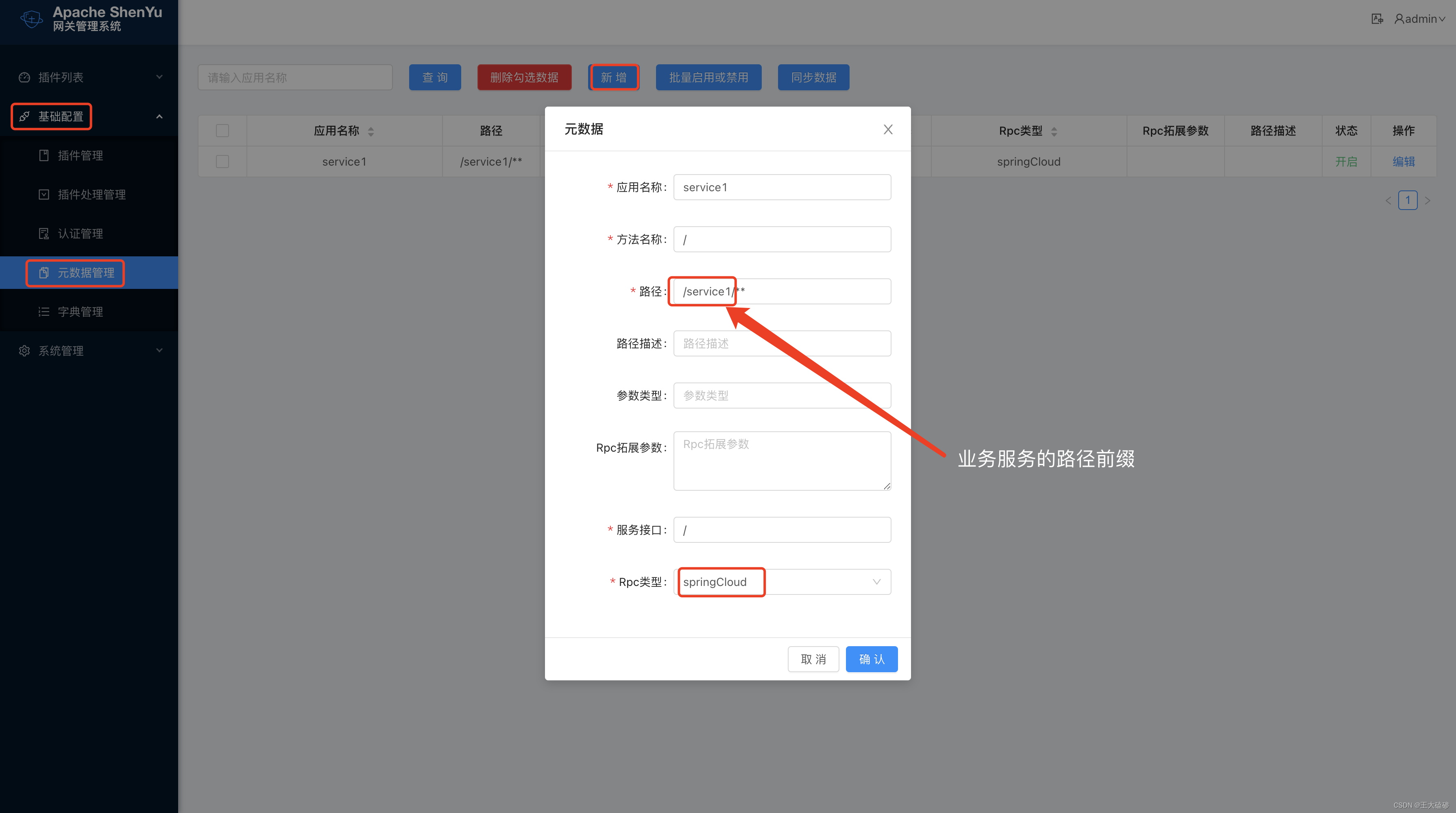Click the 插件列表 menu section
Image resolution: width=1456 pixels, height=813 pixels.
(89, 77)
